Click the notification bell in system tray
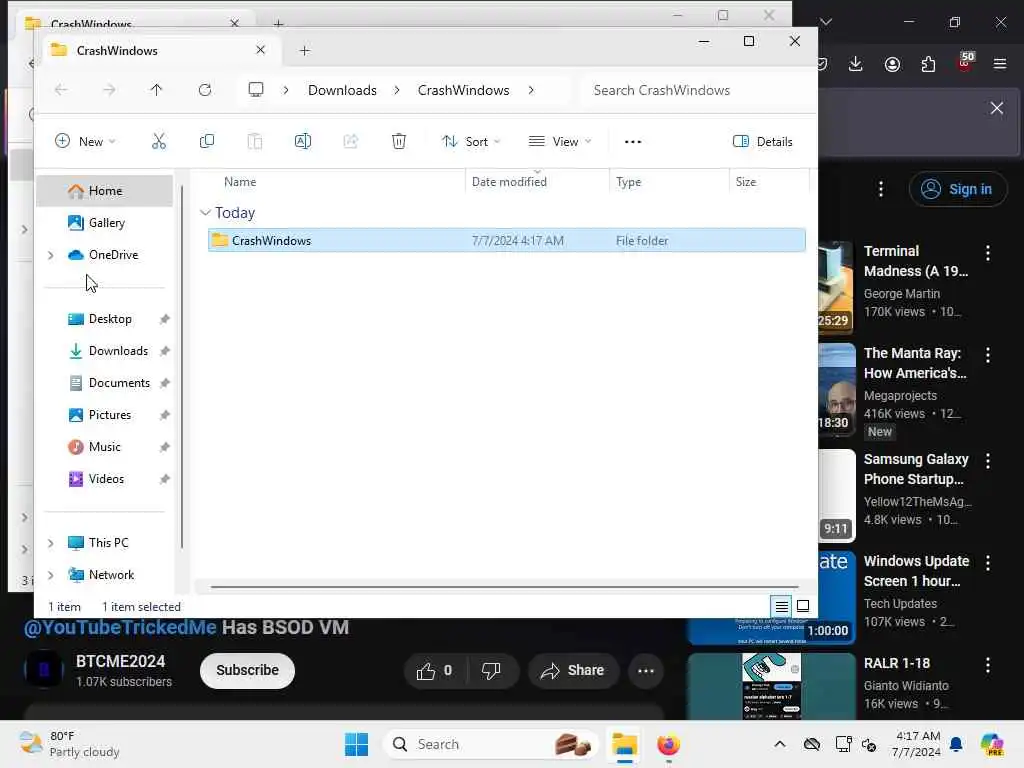This screenshot has width=1024, height=768. coord(956,744)
